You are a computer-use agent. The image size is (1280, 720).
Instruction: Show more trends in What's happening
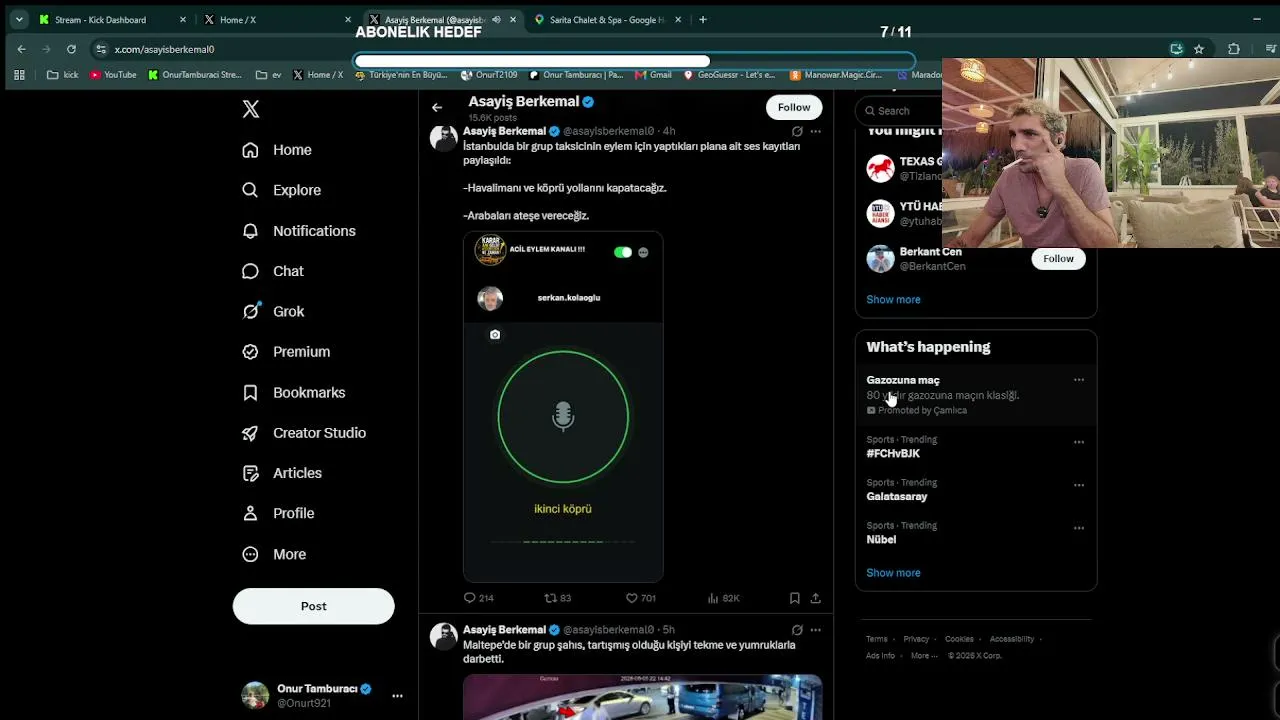pyautogui.click(x=893, y=573)
